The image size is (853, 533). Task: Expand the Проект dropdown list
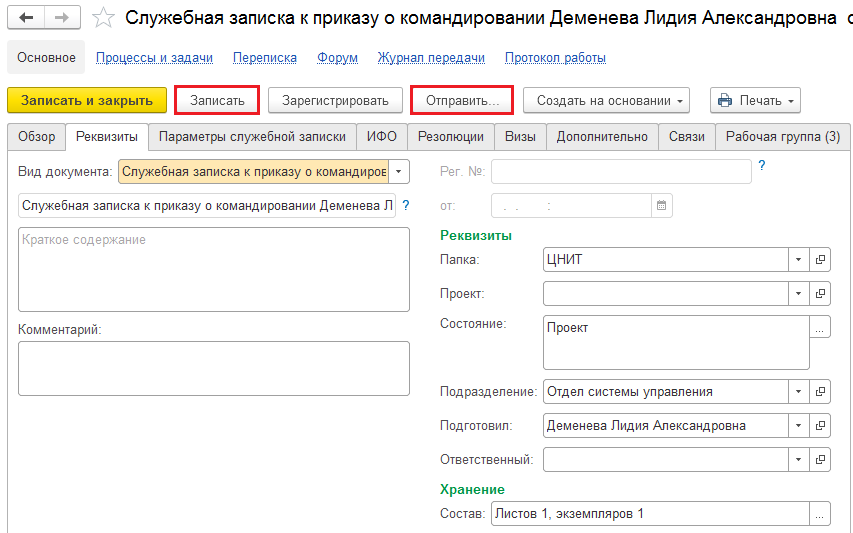tap(799, 294)
